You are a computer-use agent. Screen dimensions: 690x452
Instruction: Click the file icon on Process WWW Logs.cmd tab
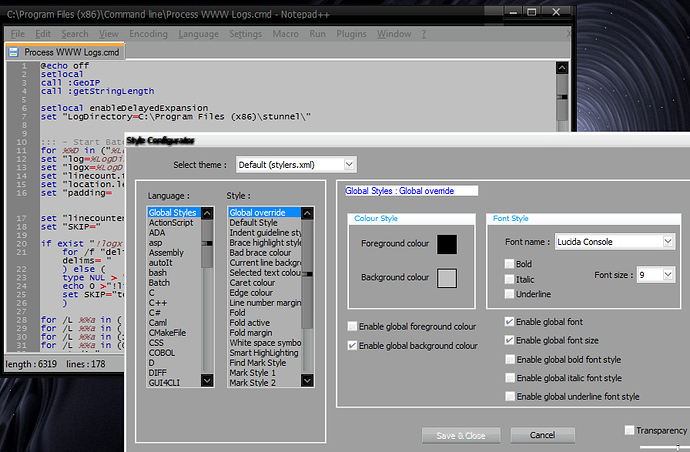pos(14,52)
